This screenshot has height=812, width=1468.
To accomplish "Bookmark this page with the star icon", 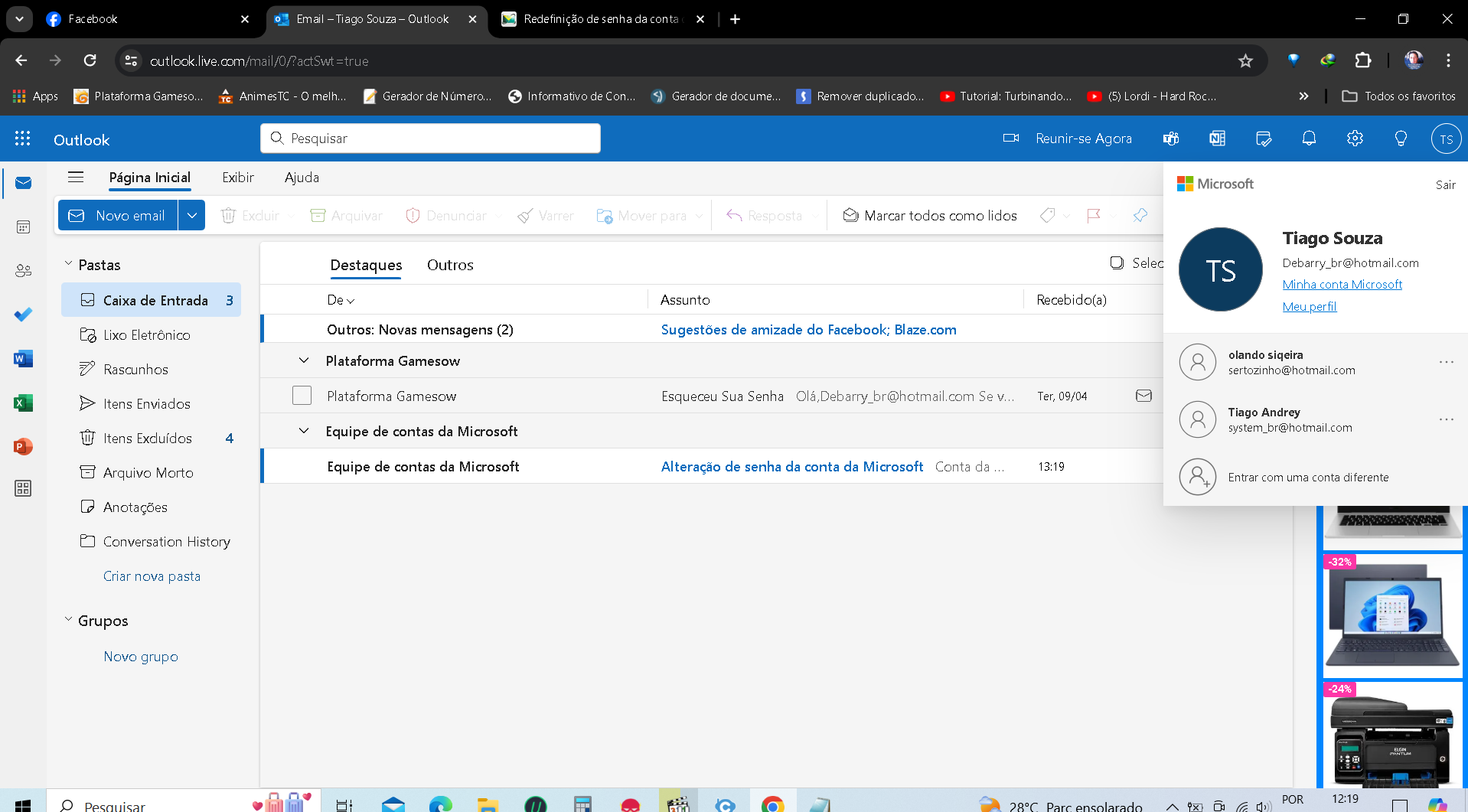I will click(x=1245, y=60).
